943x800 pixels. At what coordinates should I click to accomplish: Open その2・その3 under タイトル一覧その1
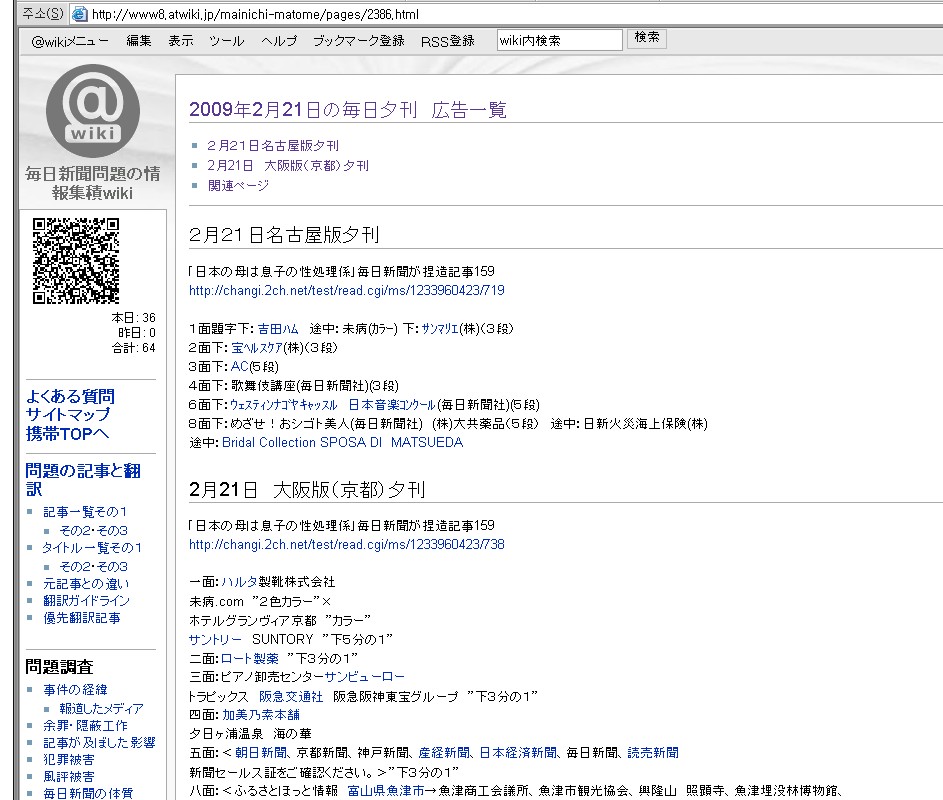(x=93, y=567)
